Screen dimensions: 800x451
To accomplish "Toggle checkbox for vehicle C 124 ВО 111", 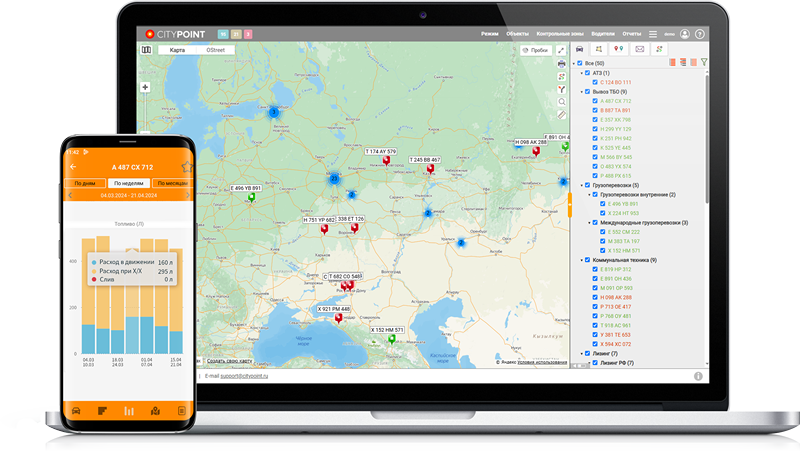I will [x=595, y=82].
